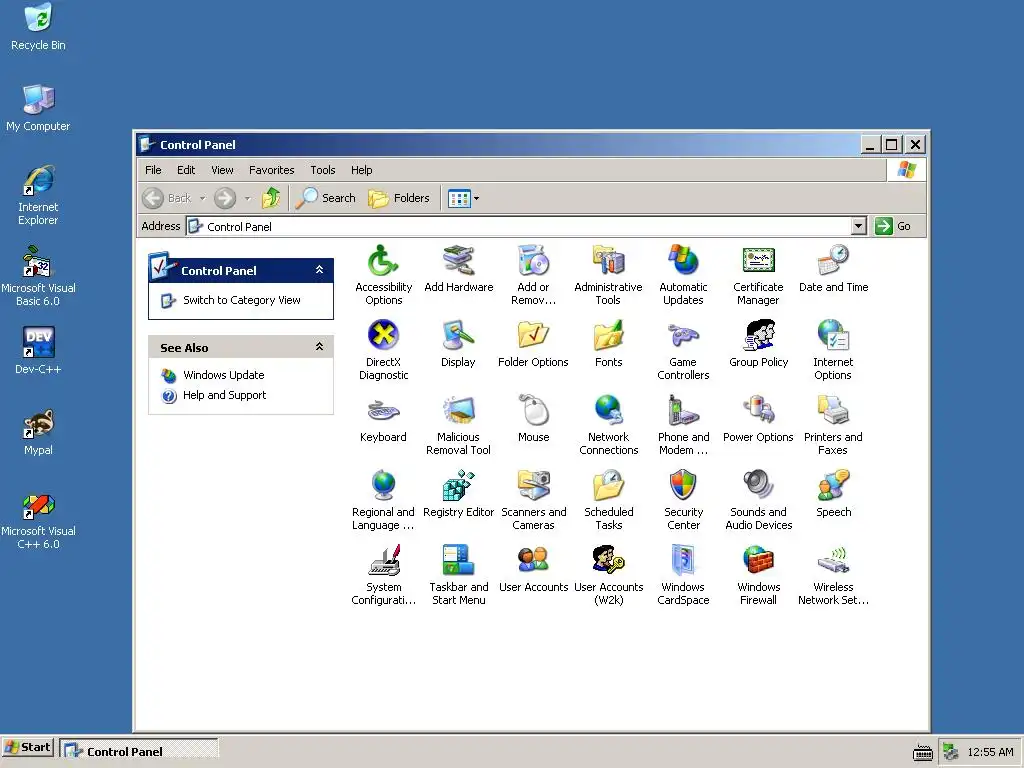
Task: Open DirectX Diagnostic icon
Action: (x=383, y=336)
